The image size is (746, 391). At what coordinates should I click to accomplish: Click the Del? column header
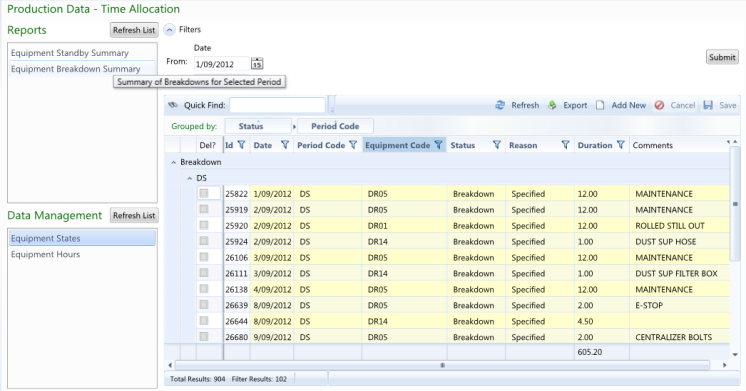[x=207, y=145]
